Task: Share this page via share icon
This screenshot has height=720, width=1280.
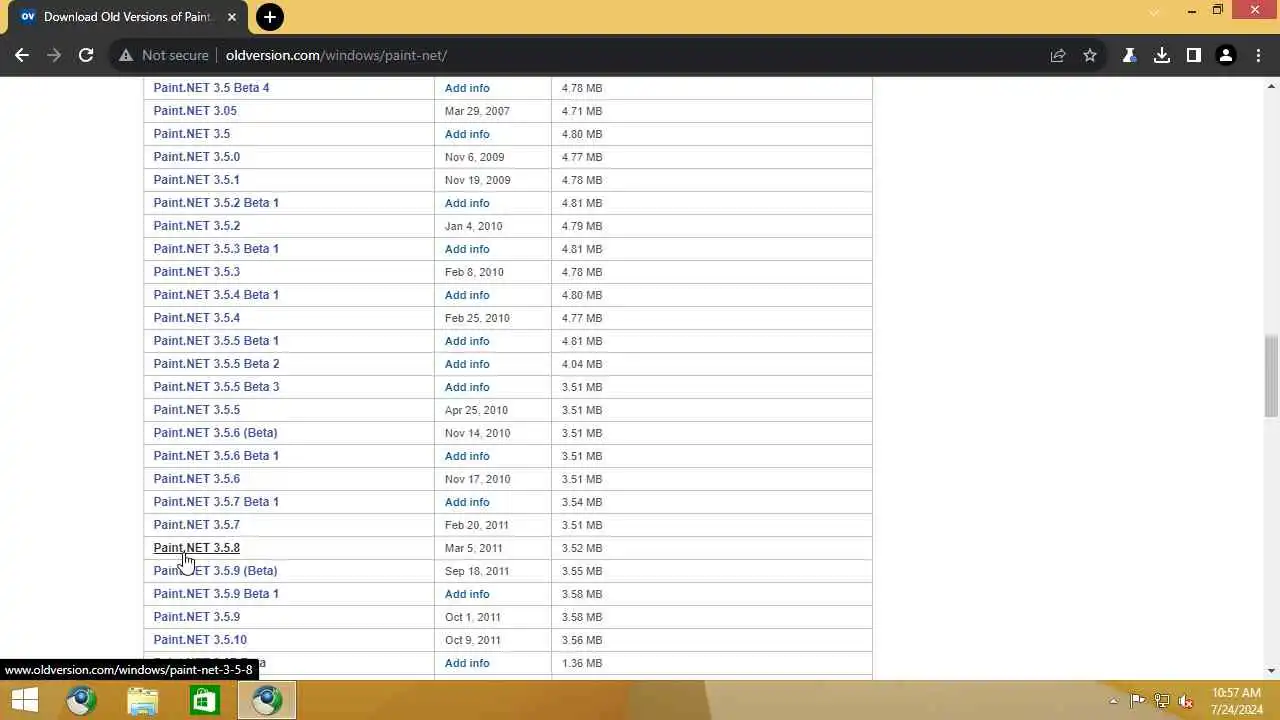Action: coord(1058,55)
